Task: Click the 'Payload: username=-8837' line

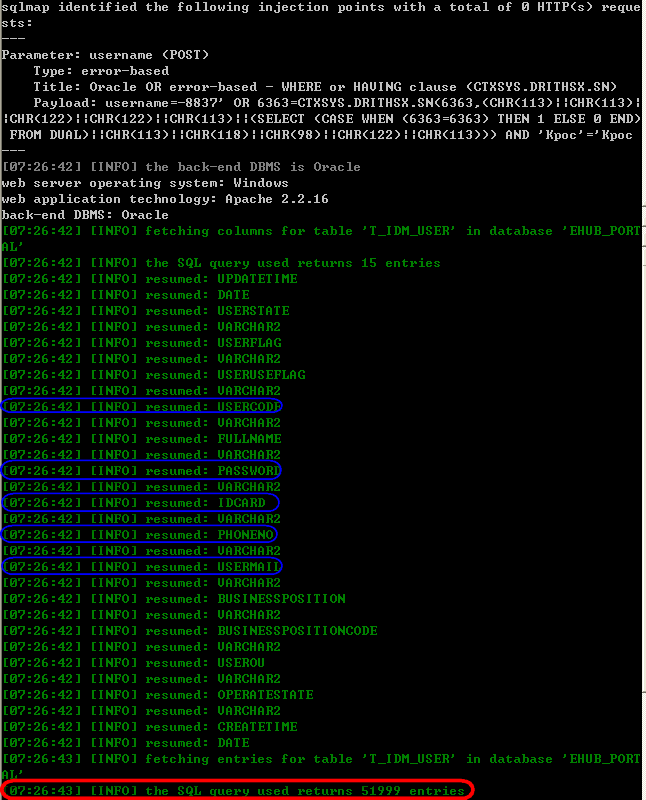Action: 337,103
